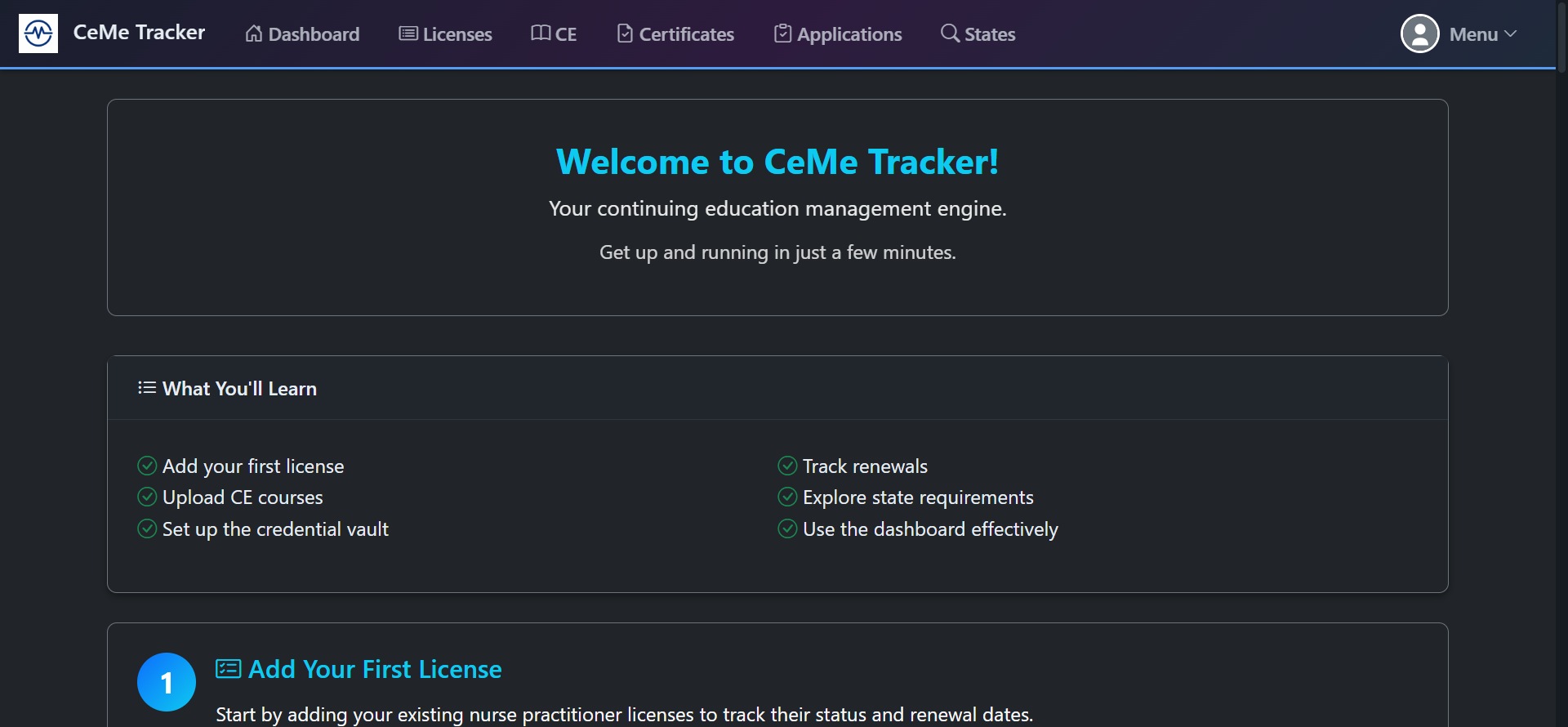
Task: Click the 'Add your first license' list item
Action: [253, 466]
